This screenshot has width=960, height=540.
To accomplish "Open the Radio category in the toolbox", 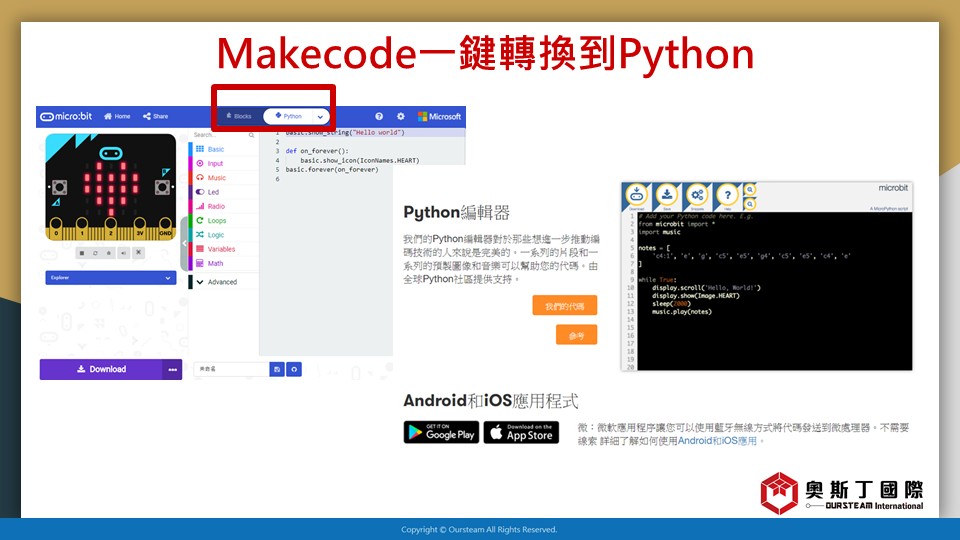I will coord(223,206).
